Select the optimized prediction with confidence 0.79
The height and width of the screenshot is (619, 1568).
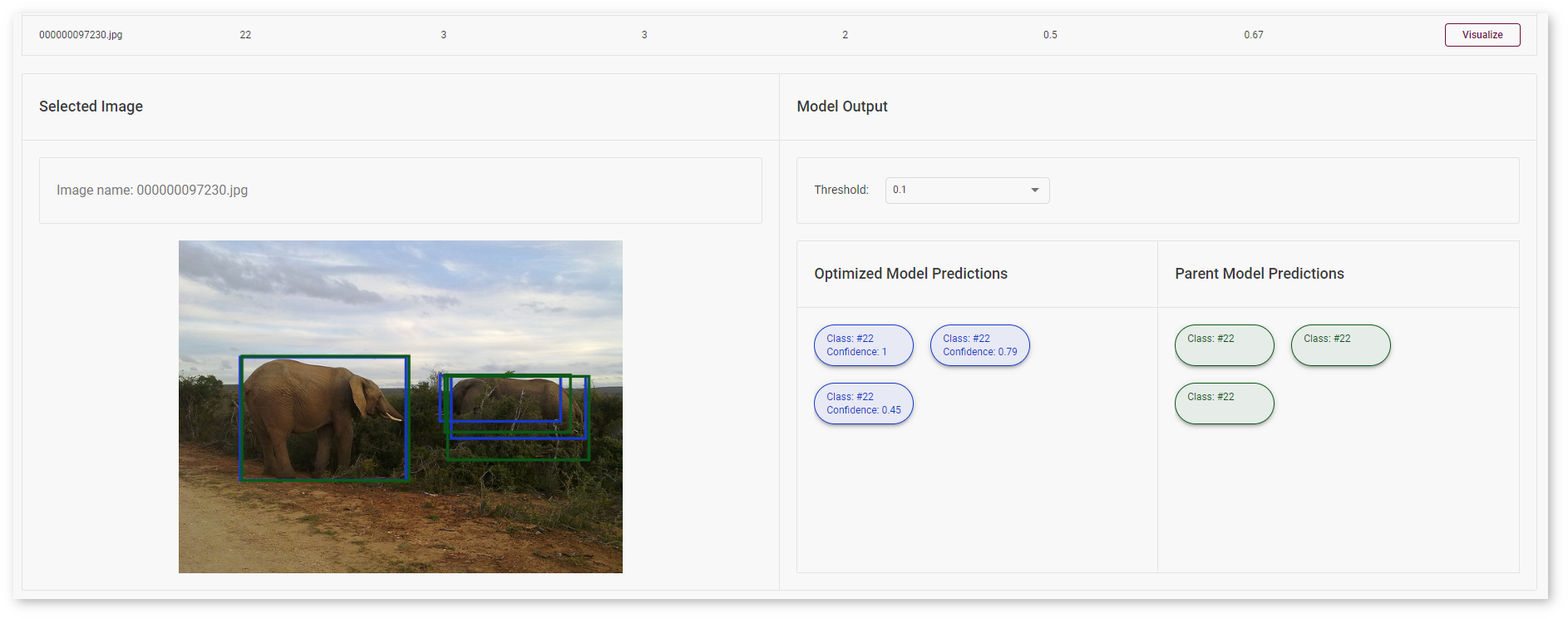tap(979, 345)
